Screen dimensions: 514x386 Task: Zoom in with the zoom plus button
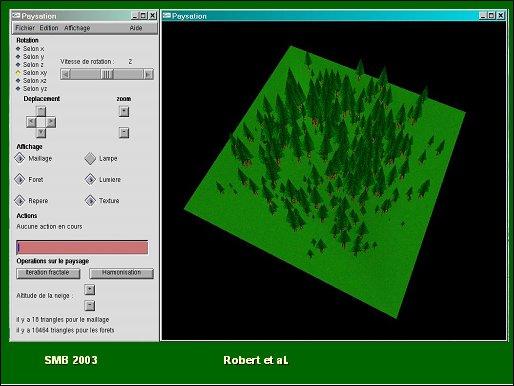(124, 111)
